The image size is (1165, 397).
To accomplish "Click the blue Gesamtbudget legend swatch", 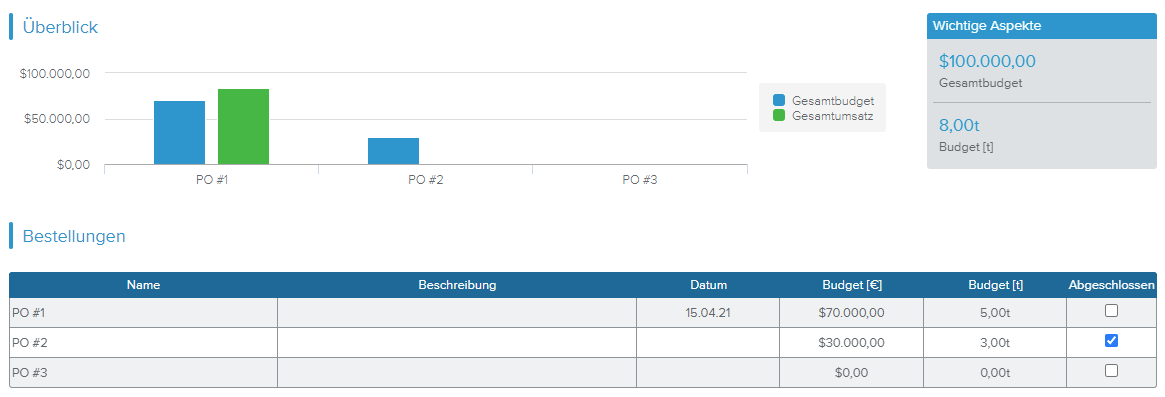I will [x=779, y=100].
